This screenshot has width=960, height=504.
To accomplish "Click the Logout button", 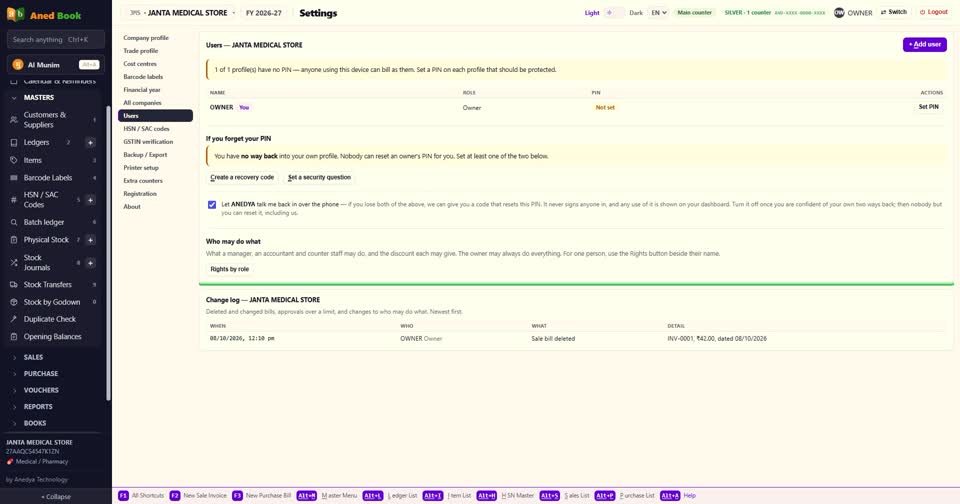I will click(x=934, y=12).
